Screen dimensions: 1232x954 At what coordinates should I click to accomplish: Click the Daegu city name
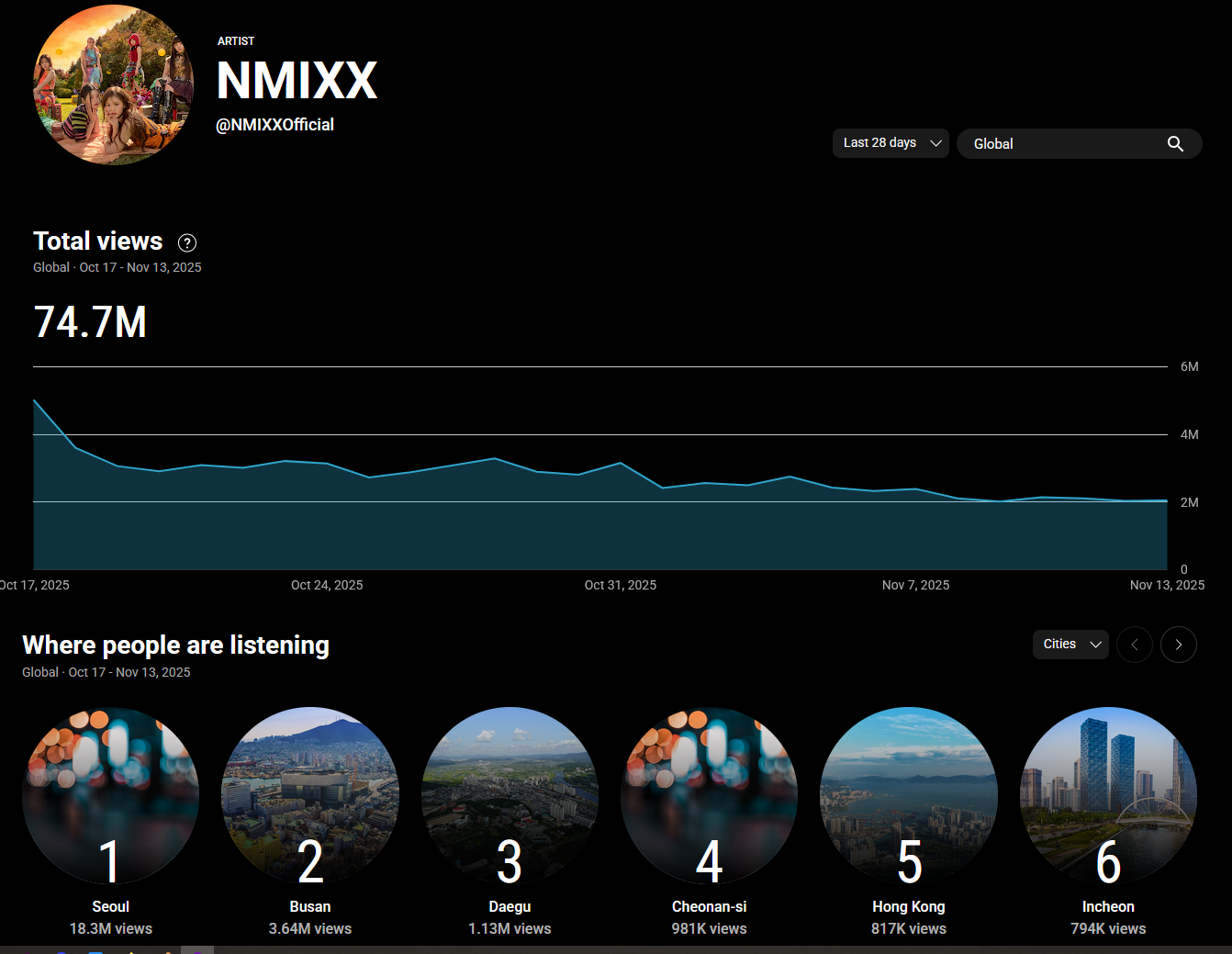point(510,907)
